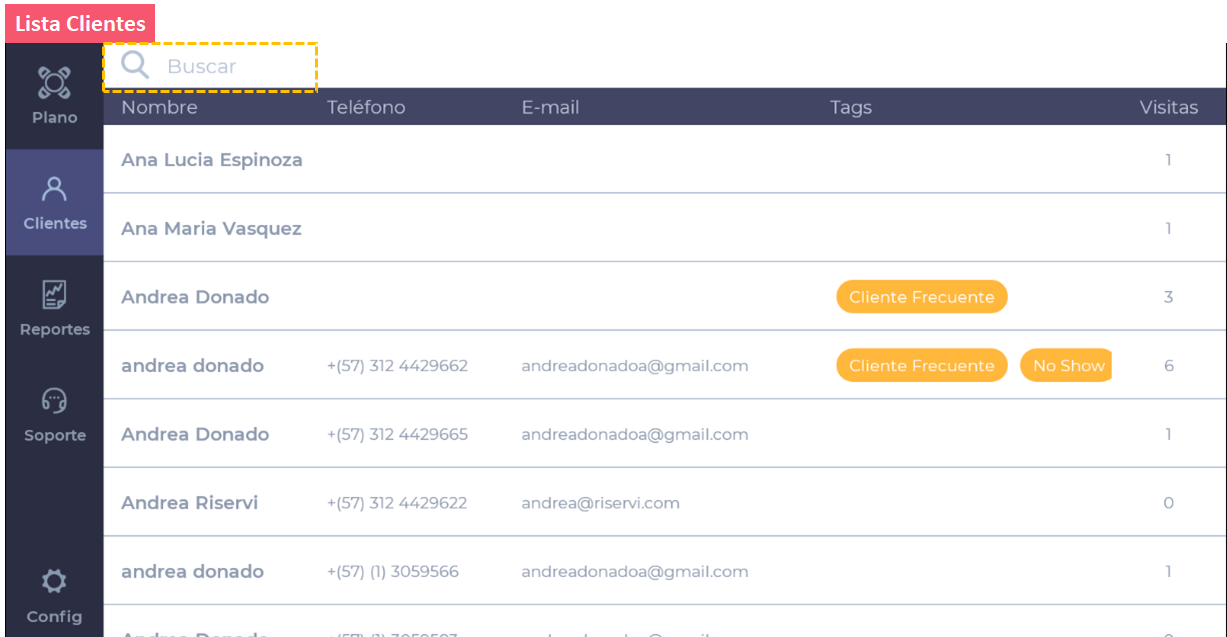Image resolution: width=1227 pixels, height=637 pixels.
Task: Open client Ana Maria Vasquez
Action: pos(211,229)
